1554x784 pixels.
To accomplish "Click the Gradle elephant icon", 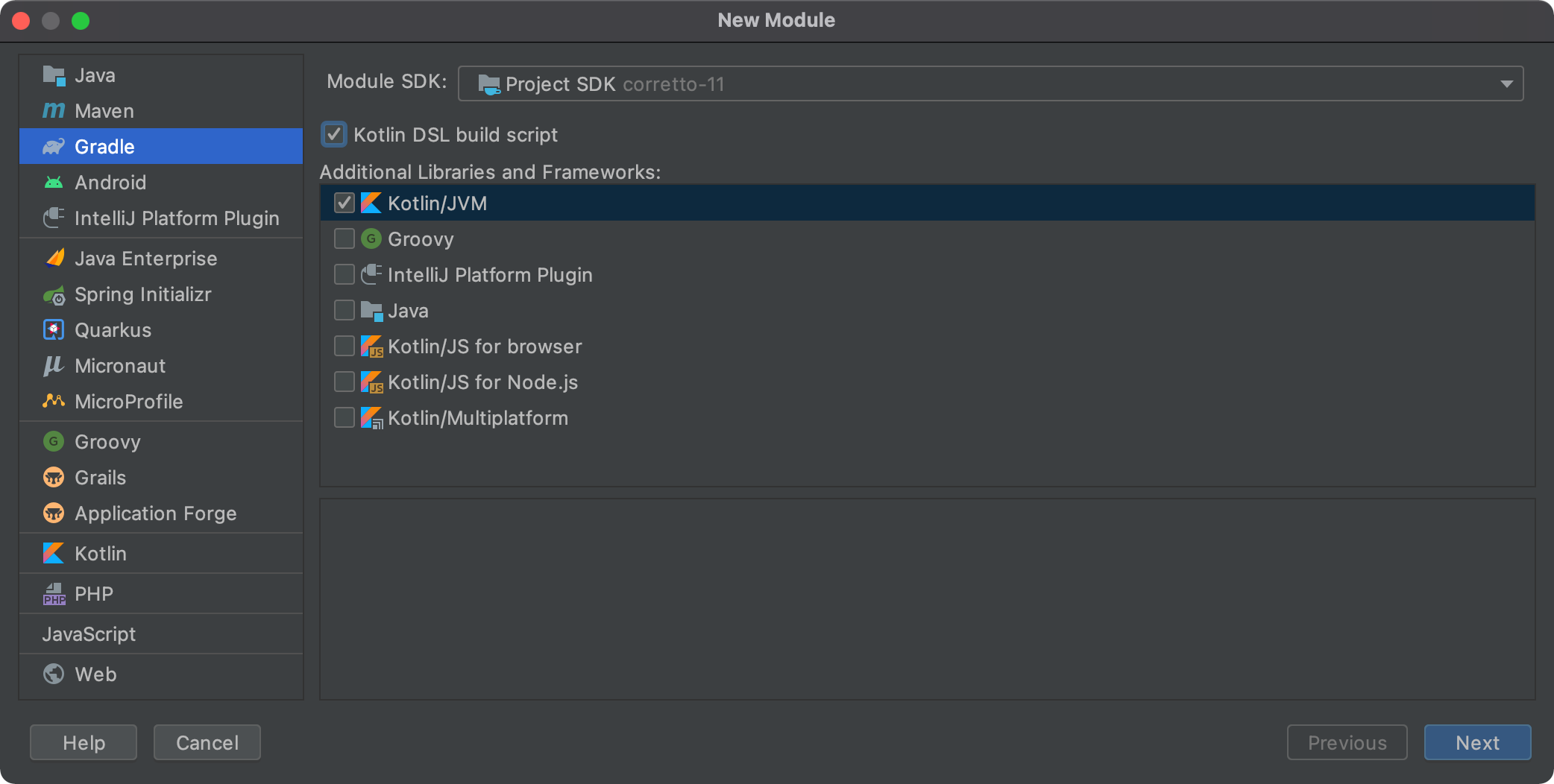I will [x=54, y=147].
